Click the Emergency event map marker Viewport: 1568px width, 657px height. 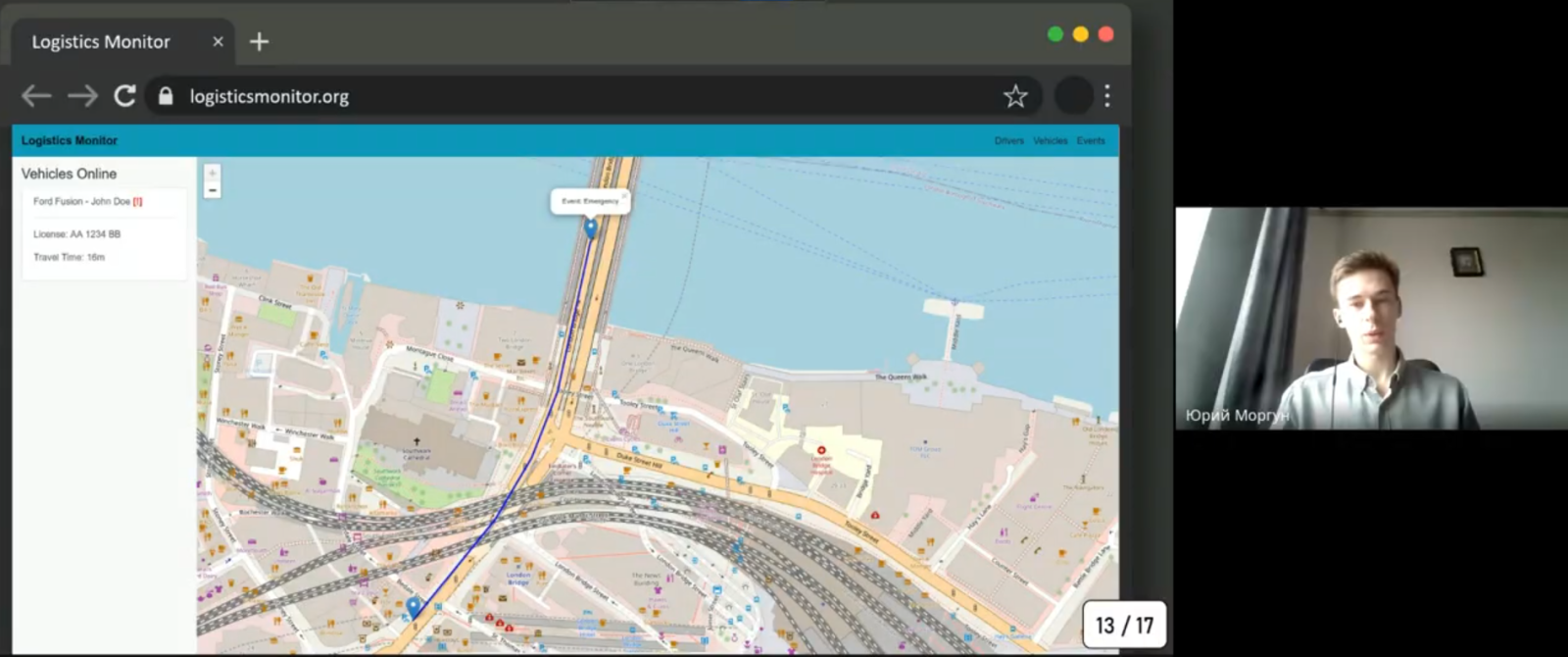coord(590,227)
